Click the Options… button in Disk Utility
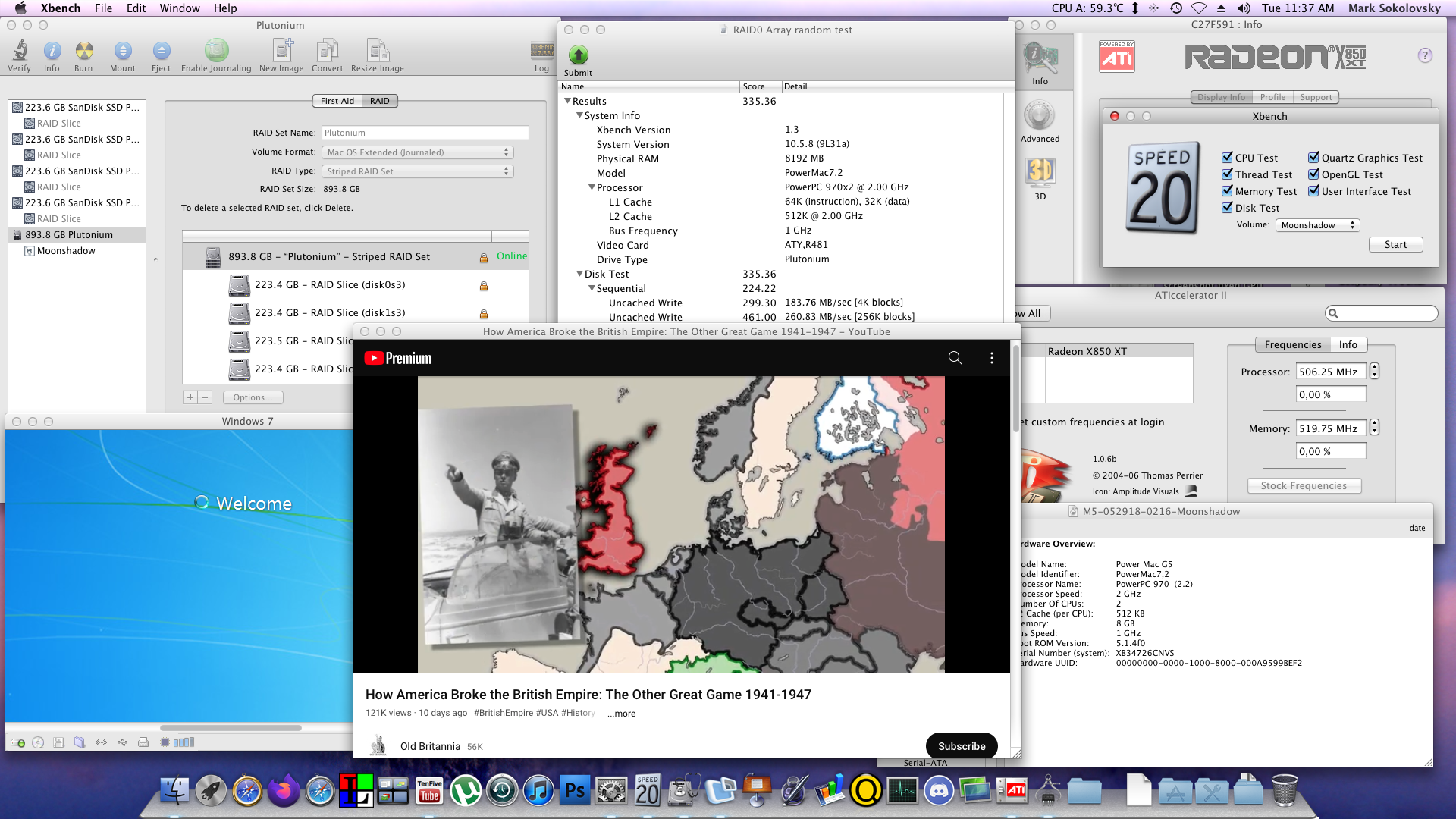Viewport: 1456px width, 819px height. [253, 397]
